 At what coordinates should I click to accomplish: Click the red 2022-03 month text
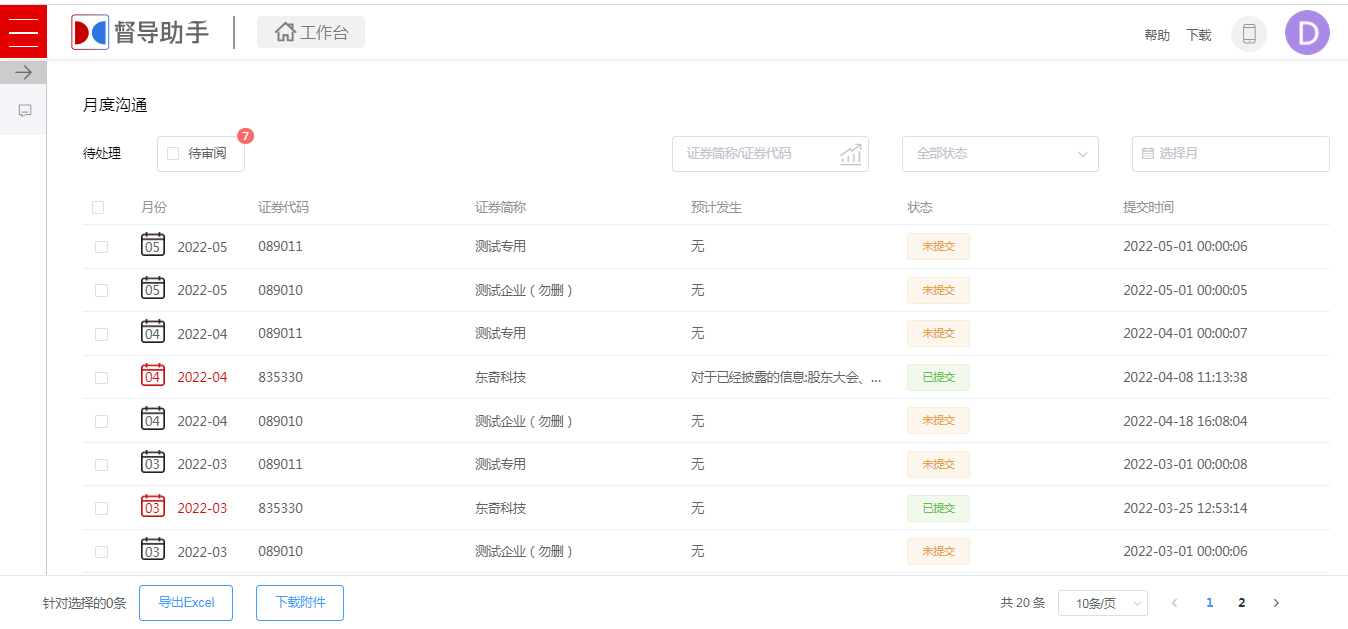202,508
